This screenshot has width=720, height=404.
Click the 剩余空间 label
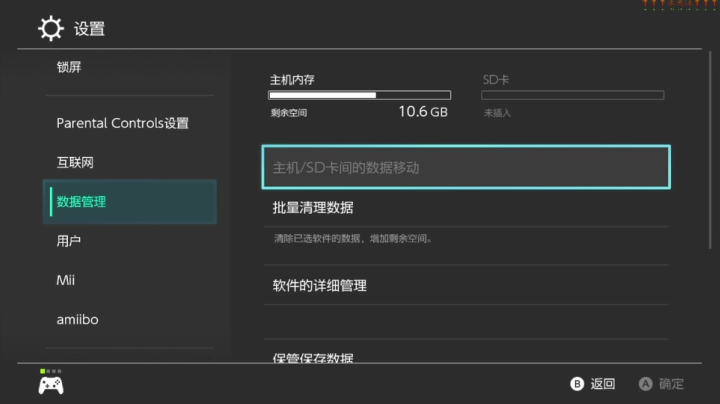(x=289, y=113)
